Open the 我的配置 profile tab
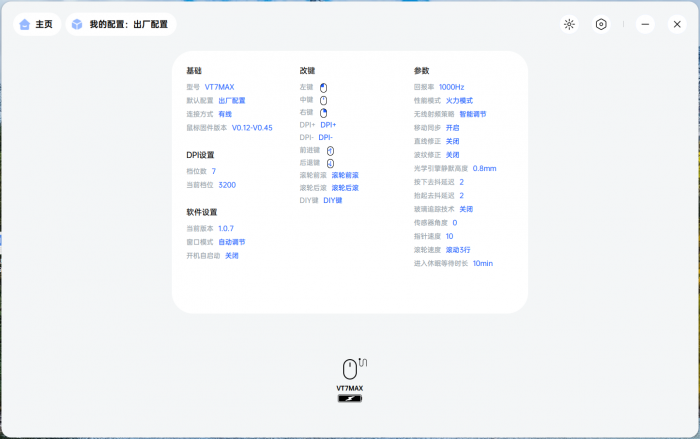This screenshot has width=700, height=439. [x=119, y=24]
